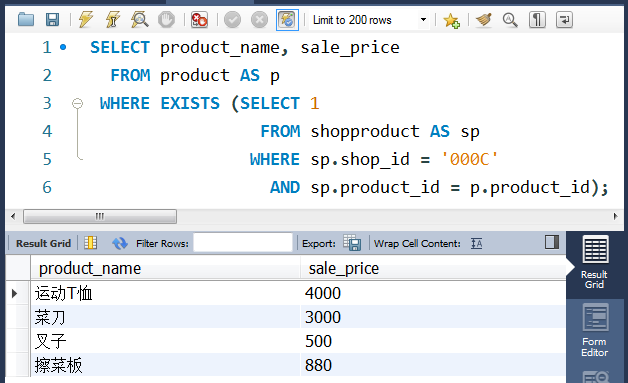The height and width of the screenshot is (383, 628).
Task: Execute the query with lightning bolt icon
Action: pos(86,19)
